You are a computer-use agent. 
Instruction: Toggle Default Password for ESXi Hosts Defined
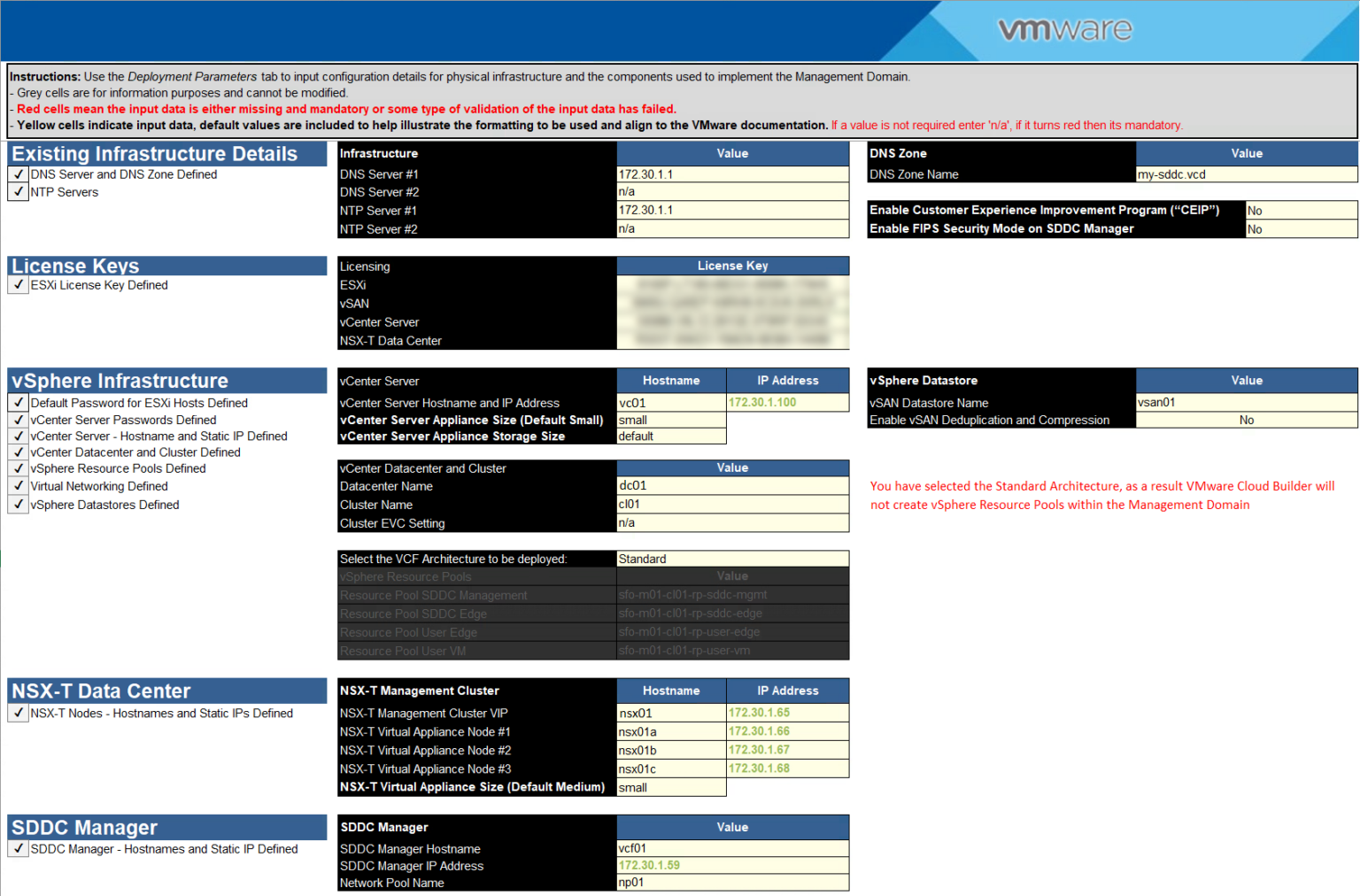point(17,403)
